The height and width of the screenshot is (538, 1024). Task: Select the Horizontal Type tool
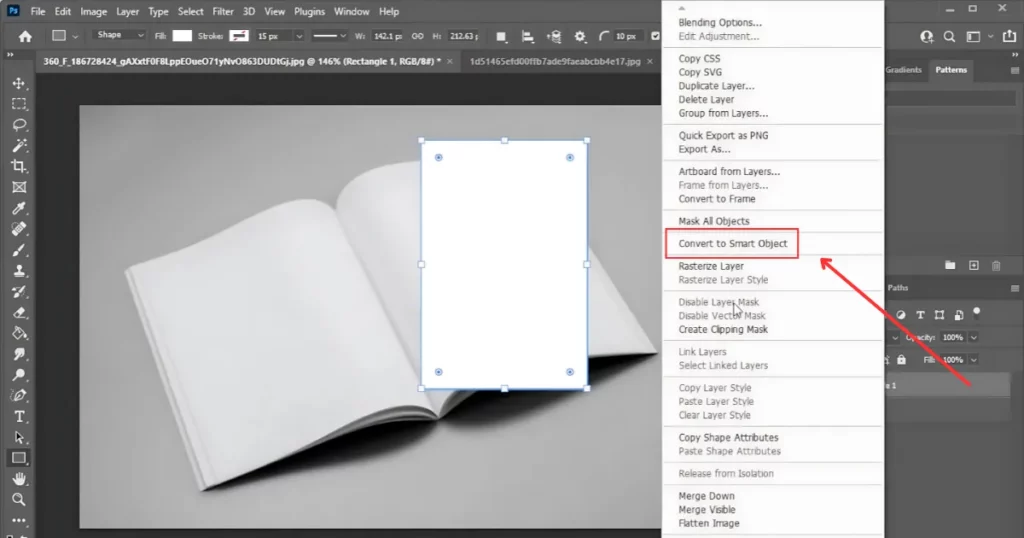click(19, 417)
